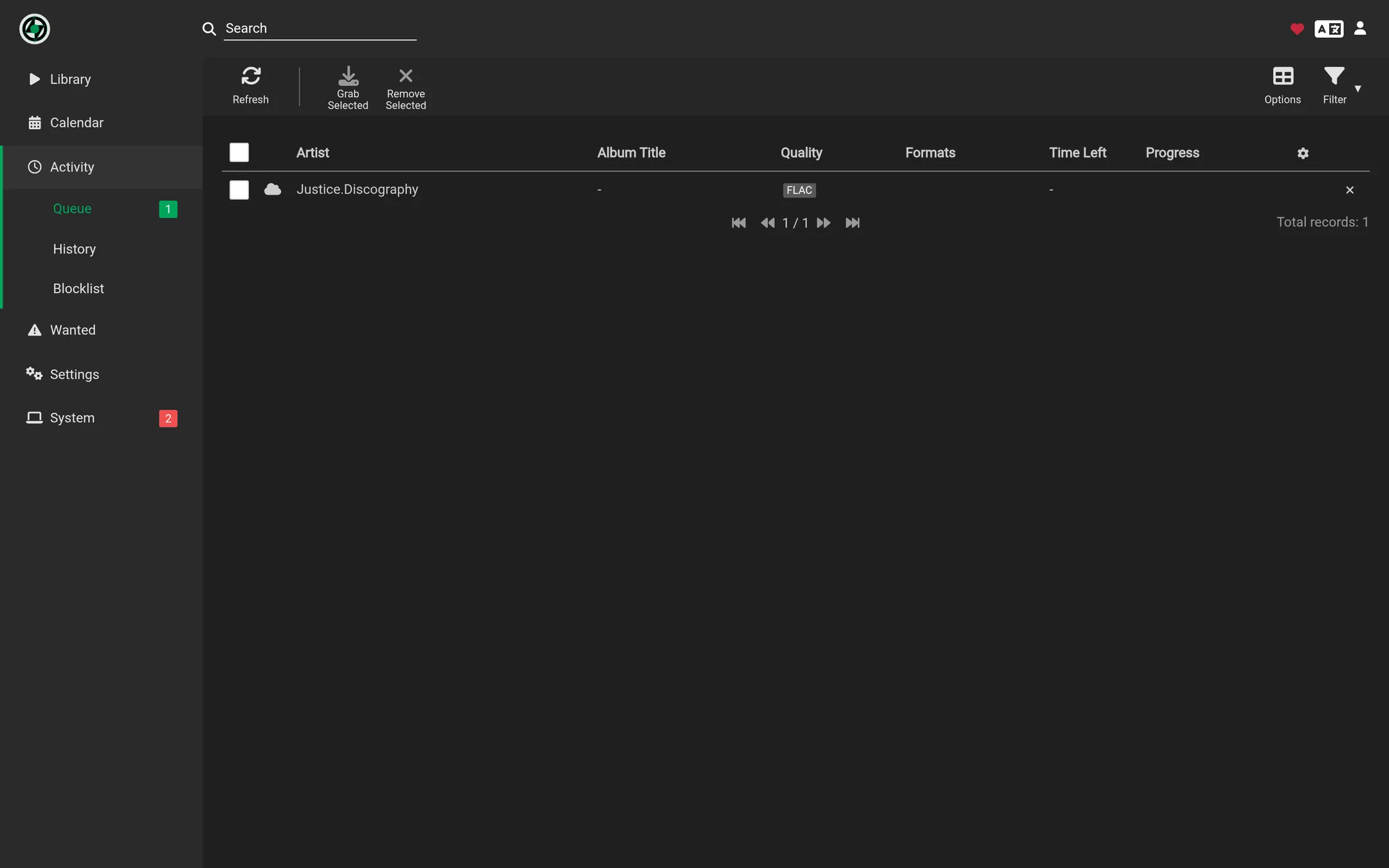Open the language translate icon
This screenshot has height=868, width=1389.
click(x=1329, y=29)
